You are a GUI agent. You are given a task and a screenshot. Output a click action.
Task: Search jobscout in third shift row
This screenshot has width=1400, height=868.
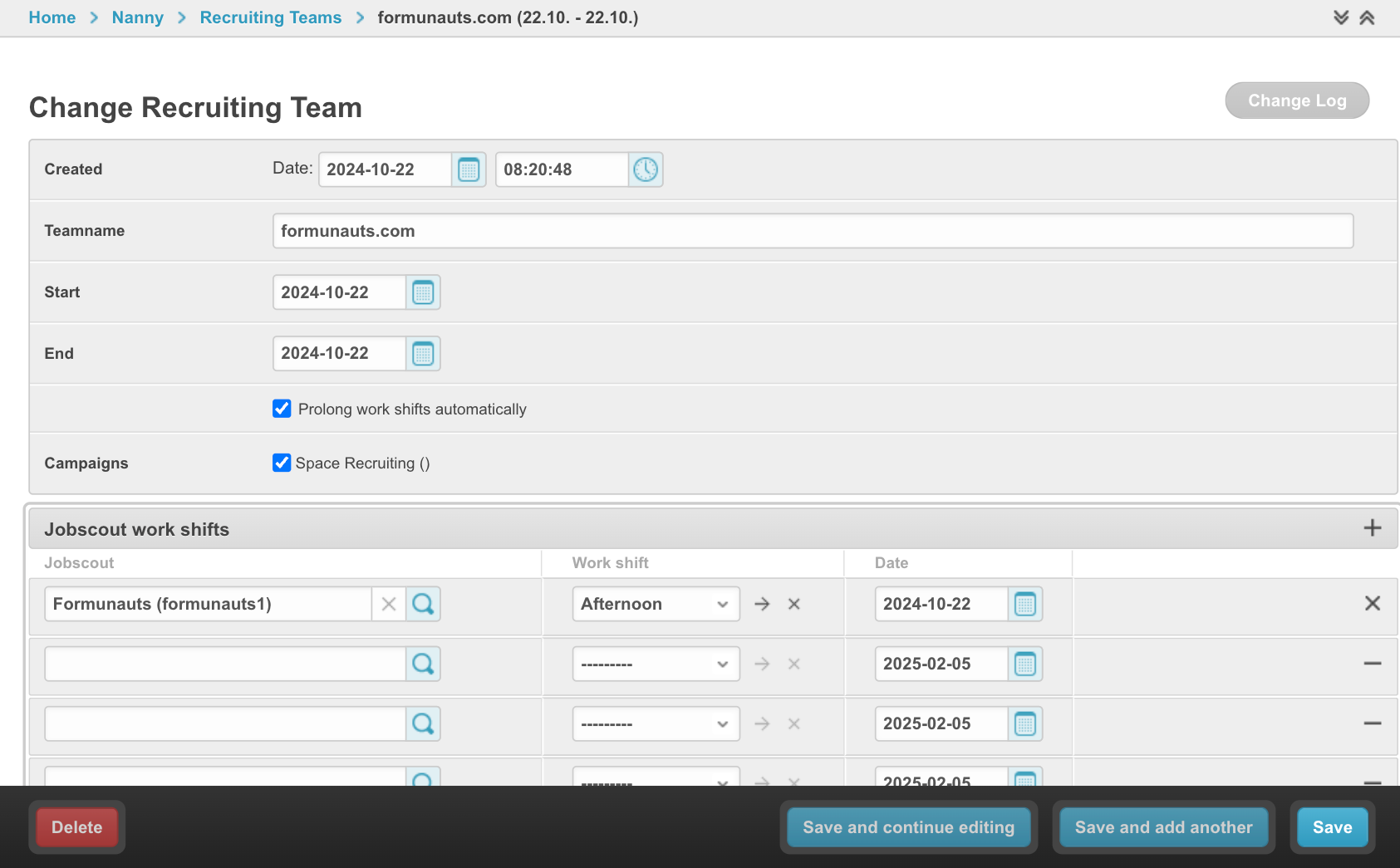point(423,723)
